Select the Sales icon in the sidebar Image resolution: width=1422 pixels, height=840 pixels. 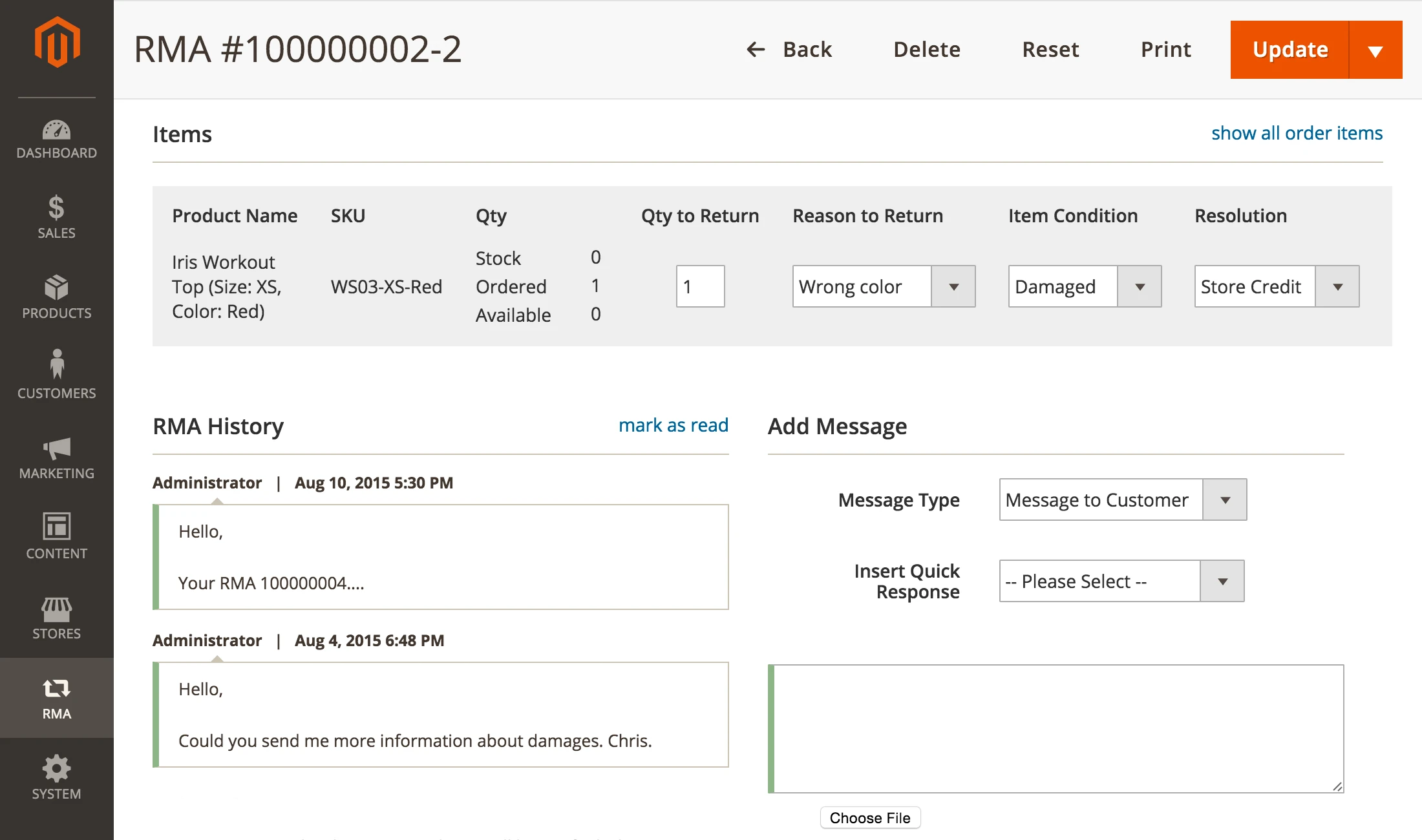pos(57,216)
